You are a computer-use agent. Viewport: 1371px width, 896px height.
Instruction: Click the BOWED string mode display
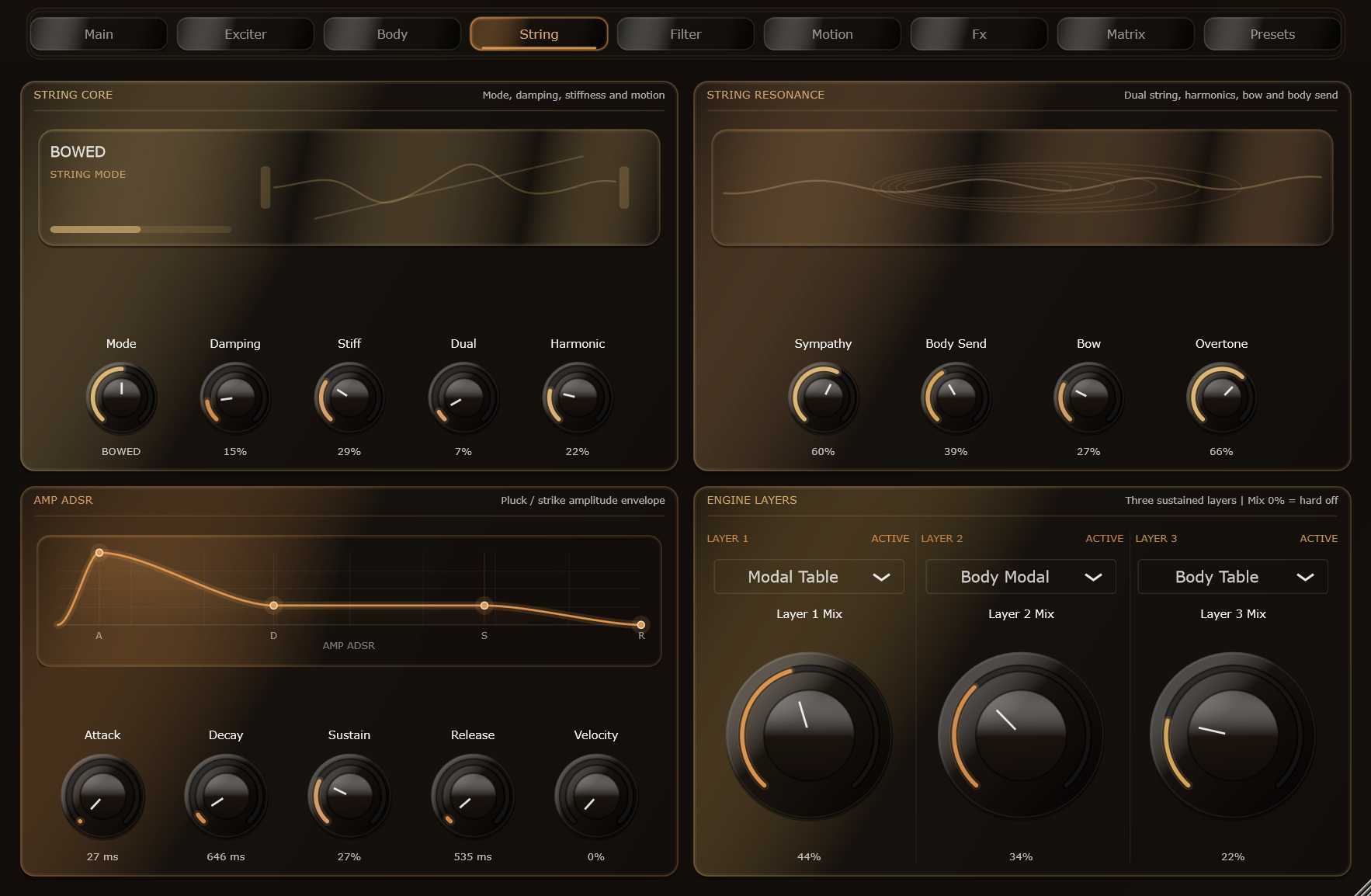[x=349, y=187]
